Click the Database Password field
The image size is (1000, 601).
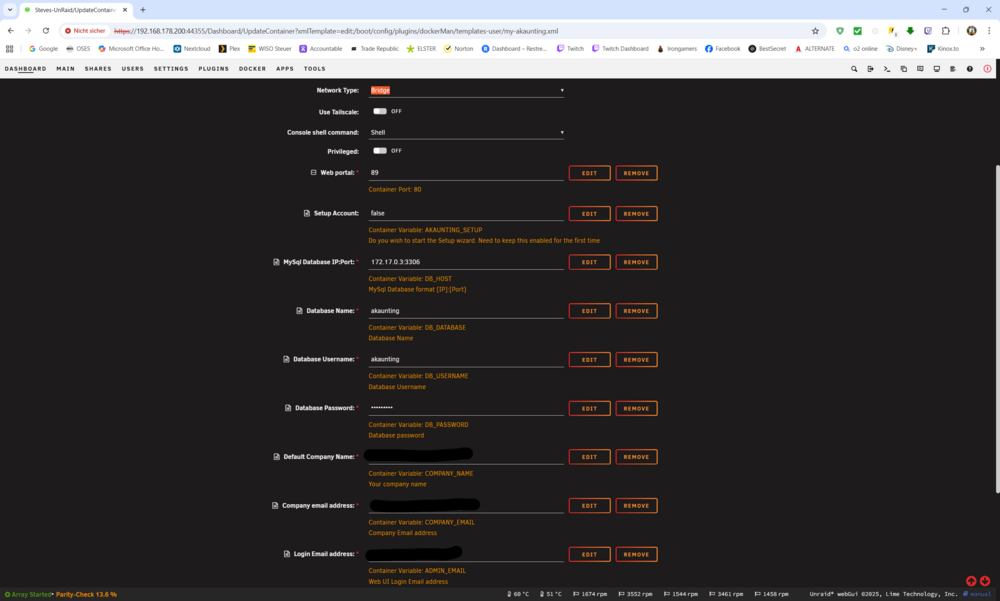(466, 408)
